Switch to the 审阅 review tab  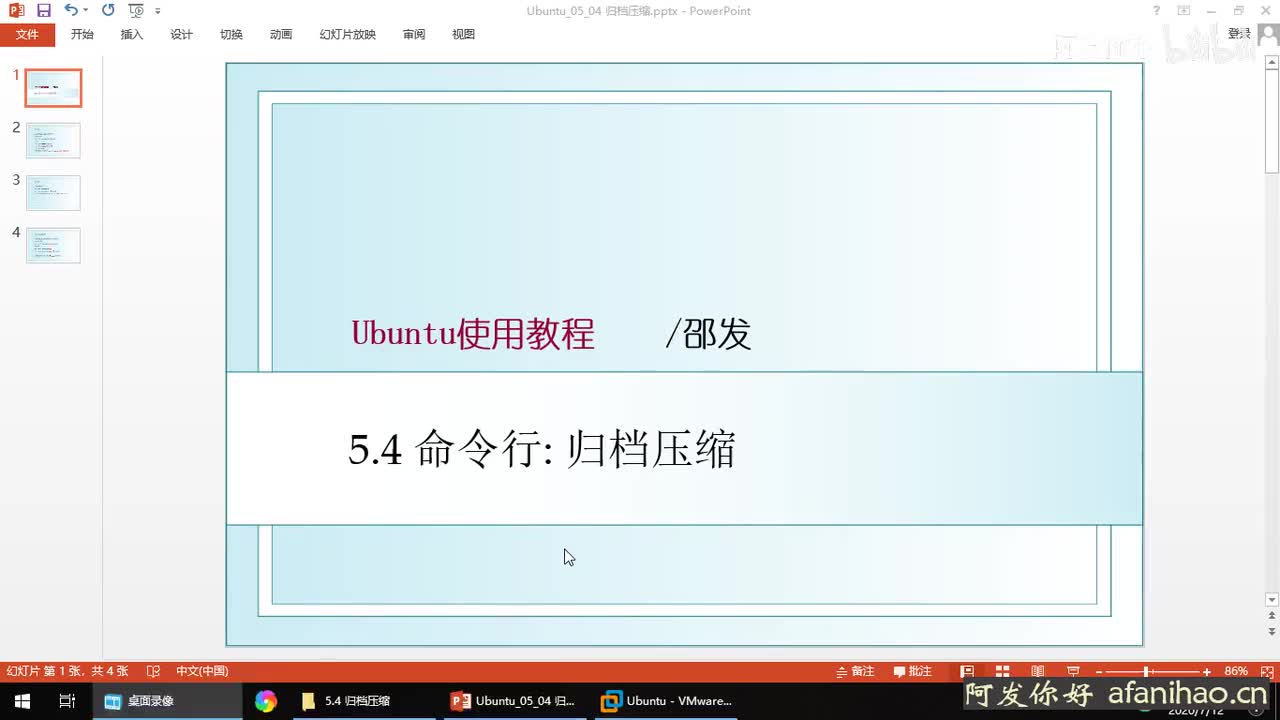[x=414, y=34]
